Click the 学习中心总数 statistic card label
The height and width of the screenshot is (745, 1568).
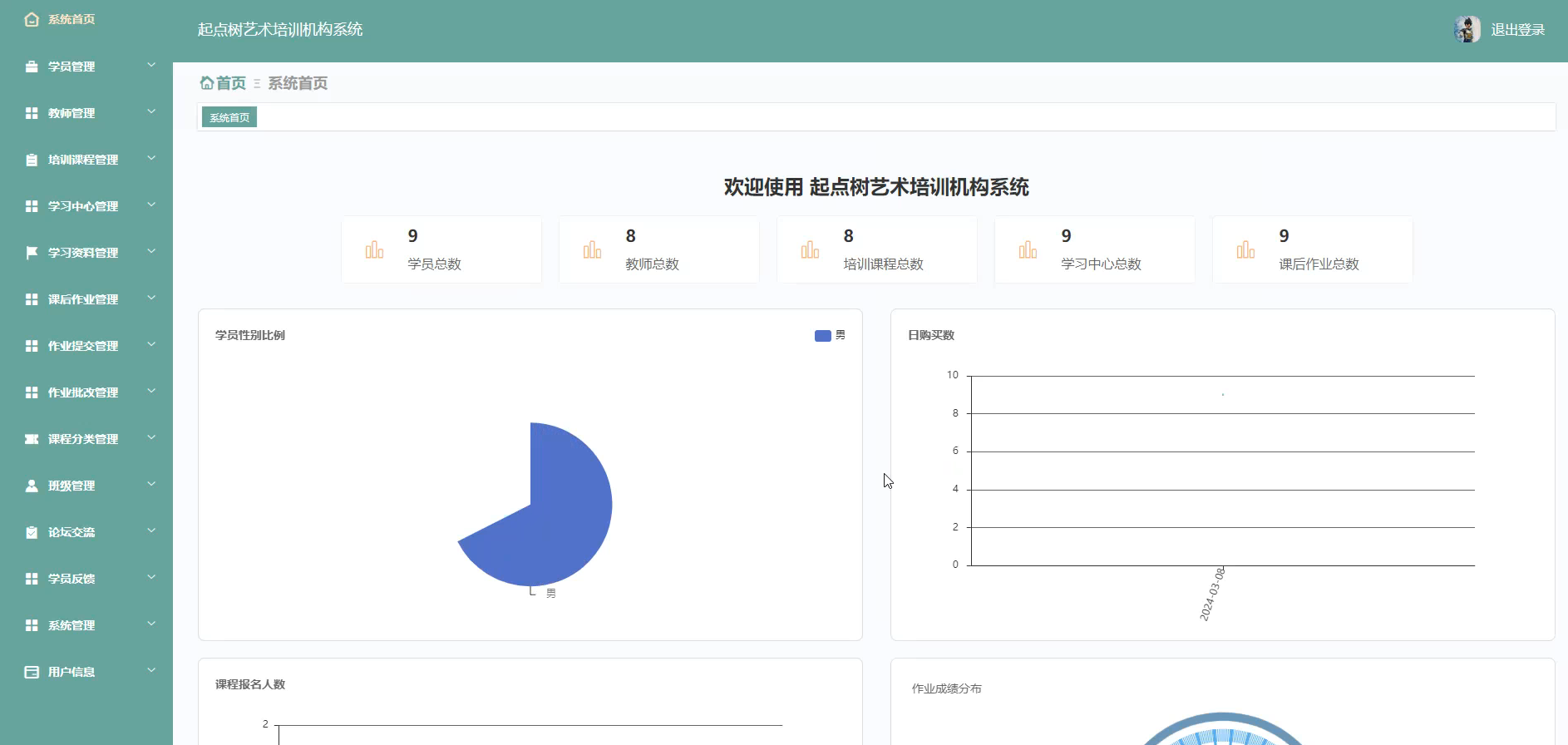click(x=1102, y=264)
